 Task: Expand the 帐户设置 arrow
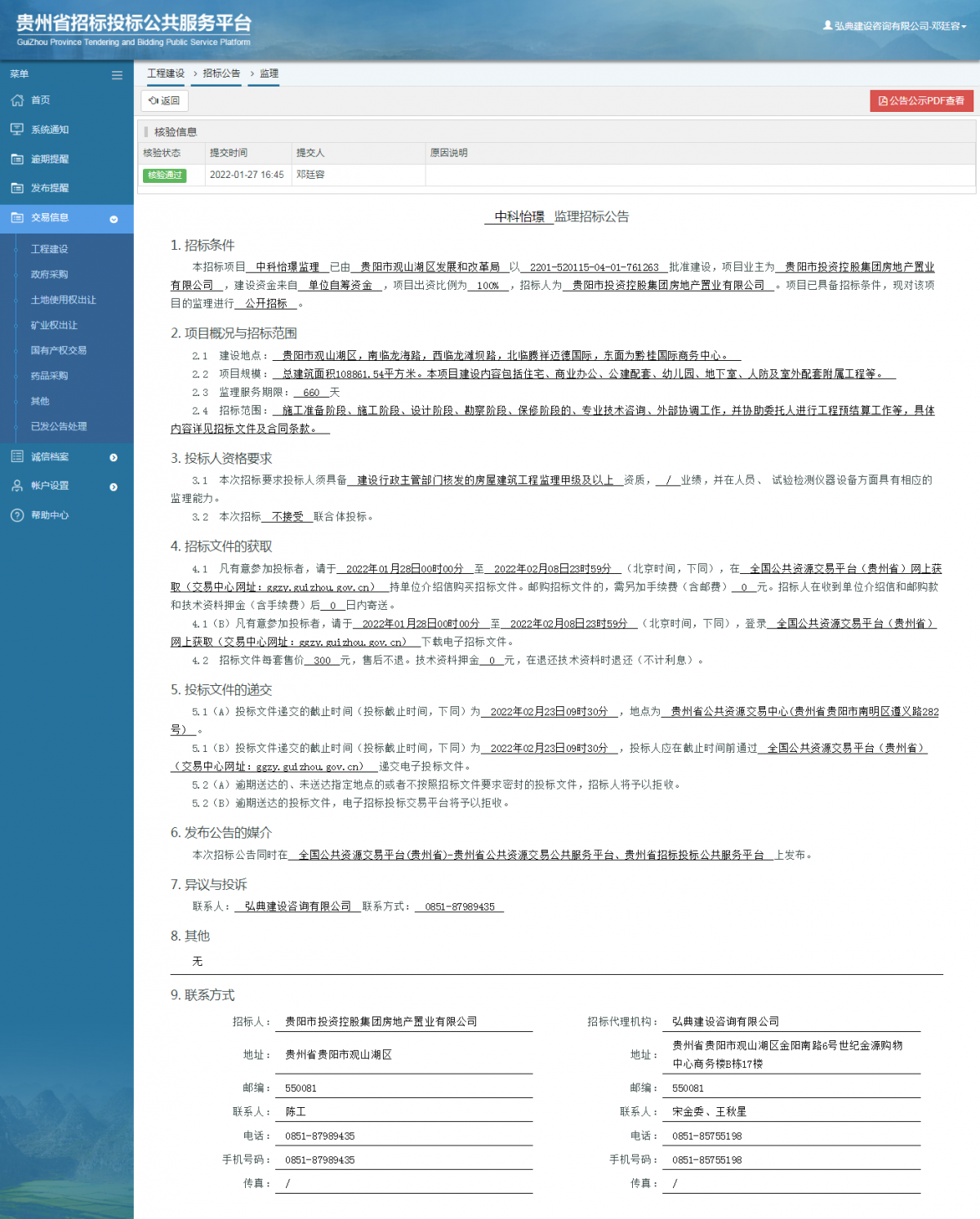point(114,487)
